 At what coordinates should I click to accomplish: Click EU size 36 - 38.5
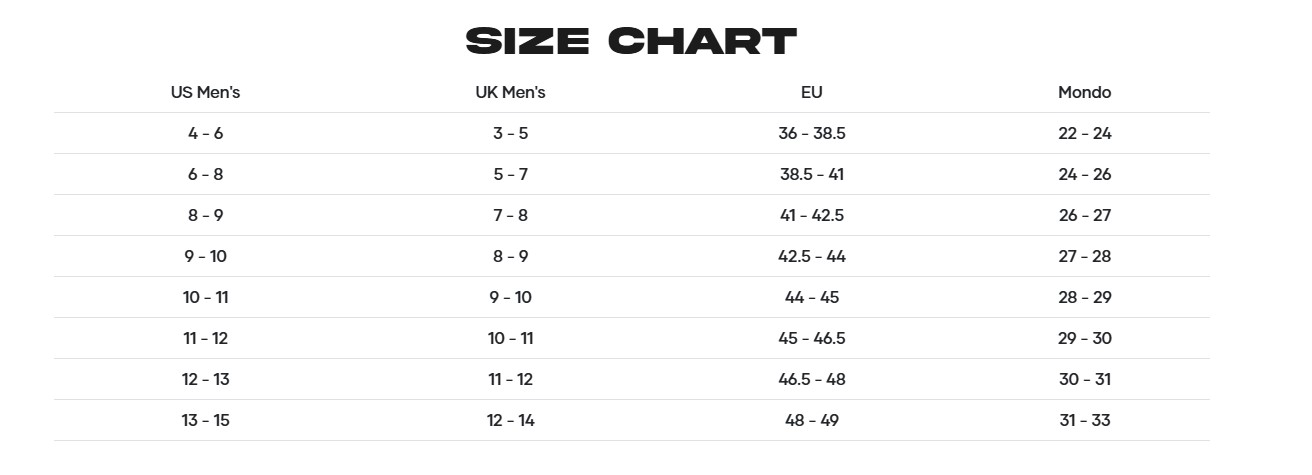(811, 133)
